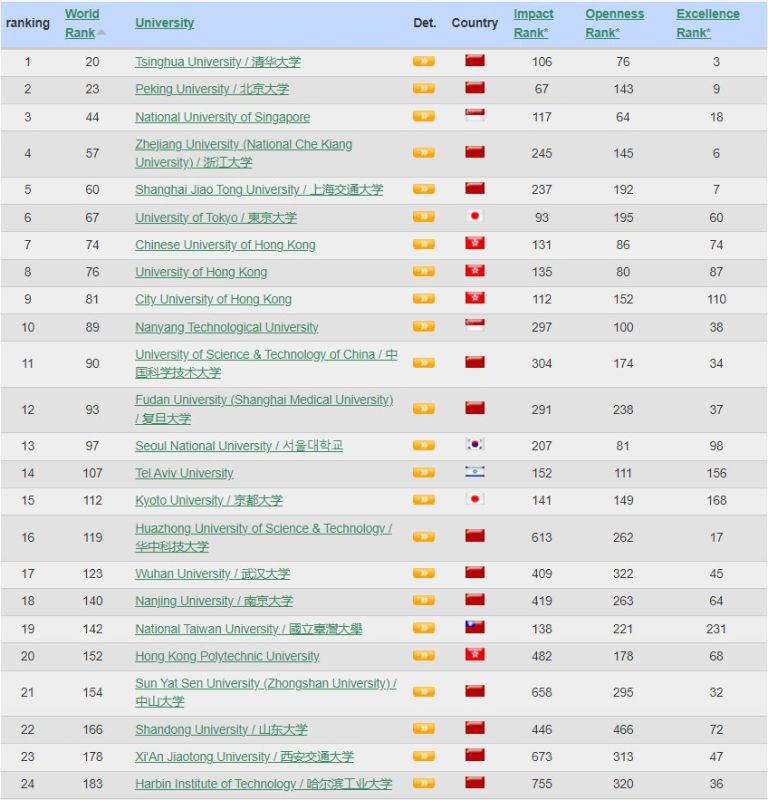The image size is (768, 800).
Task: Click details icon for Chinese University of Hong Kong
Action: click(x=424, y=244)
